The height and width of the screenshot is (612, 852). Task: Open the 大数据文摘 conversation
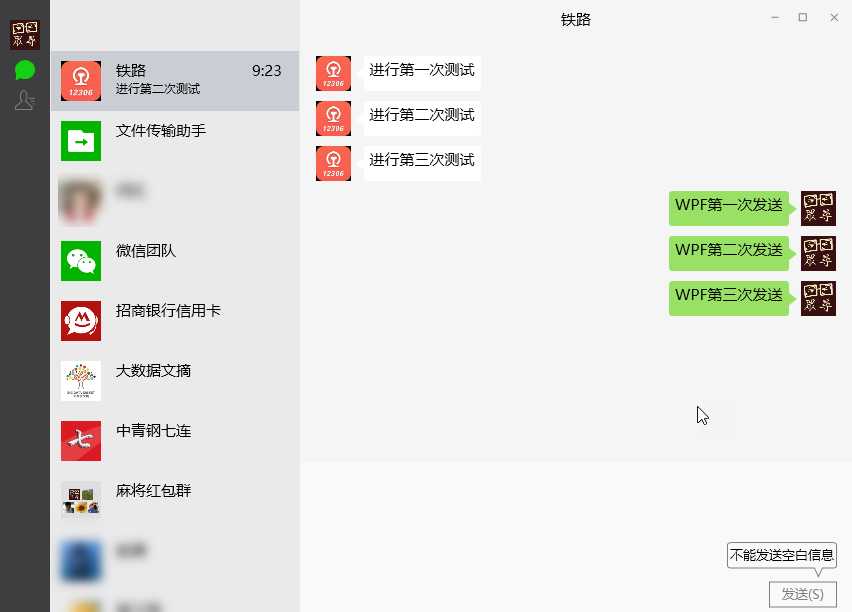175,380
